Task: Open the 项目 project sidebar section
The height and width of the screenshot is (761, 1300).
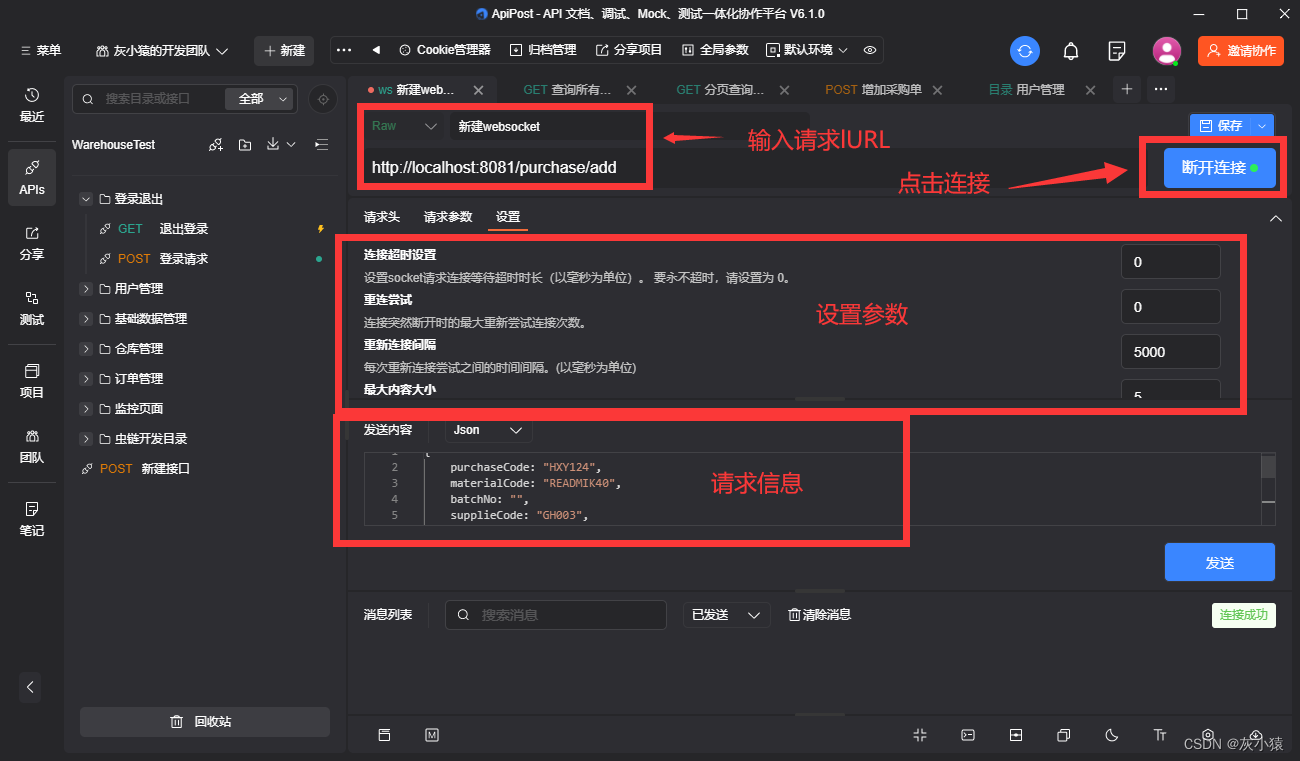Action: tap(32, 381)
